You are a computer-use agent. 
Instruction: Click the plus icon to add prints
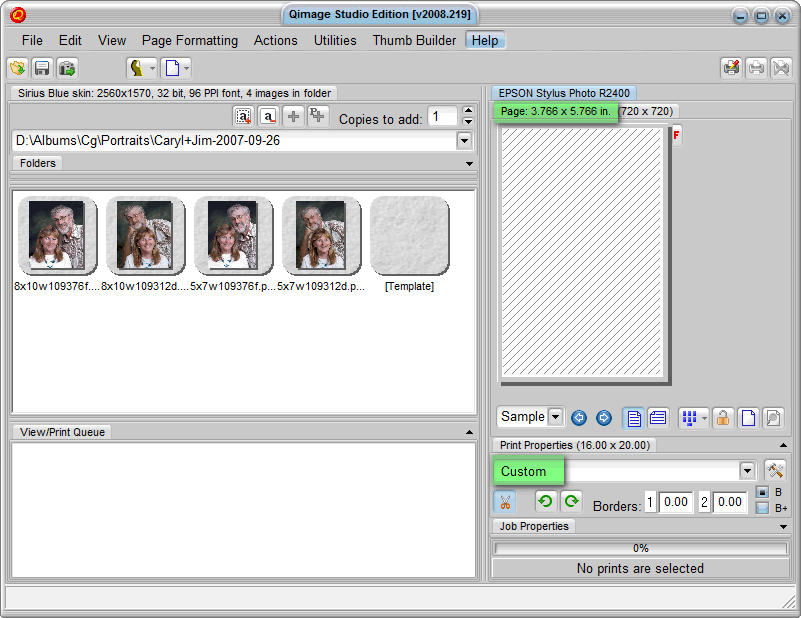point(293,116)
